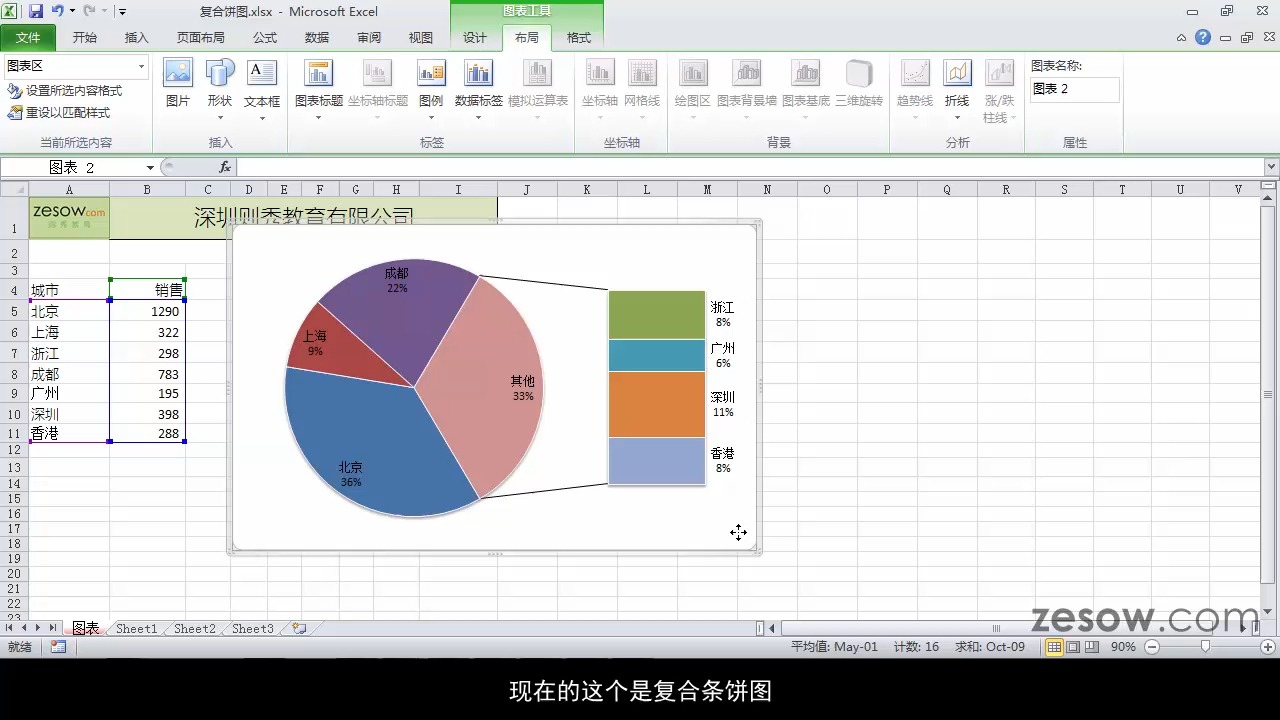Screen dimensions: 1280x720
Task: Click inside the formula bar input
Action: [750, 167]
